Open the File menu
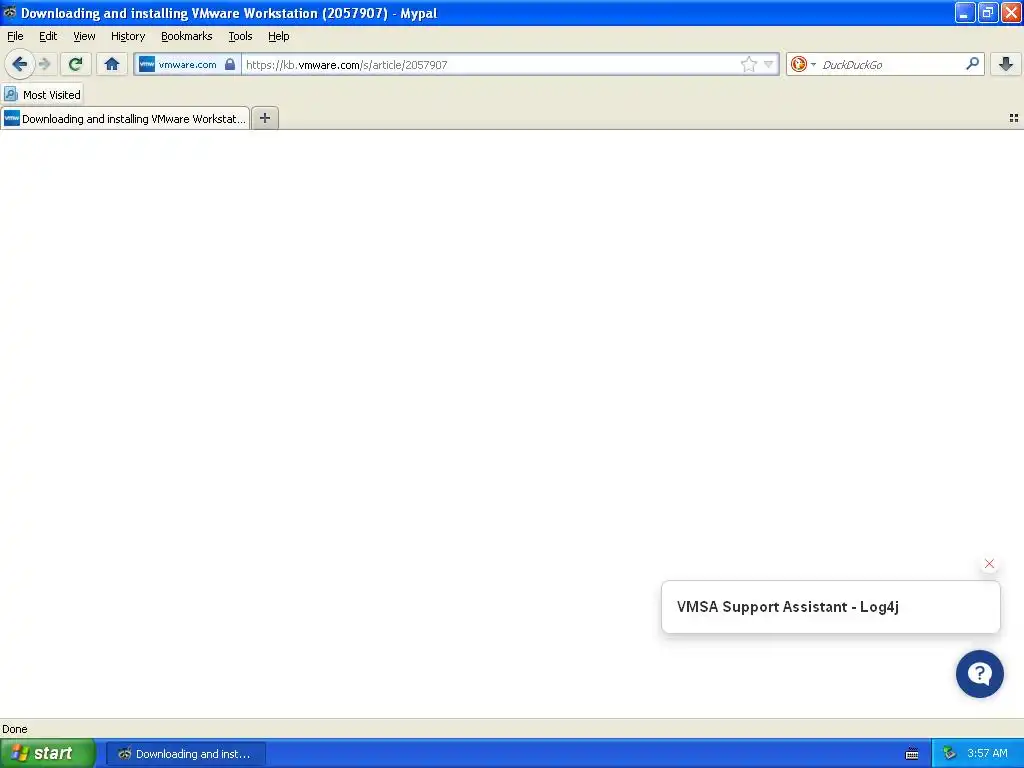1024x768 pixels. 15,36
